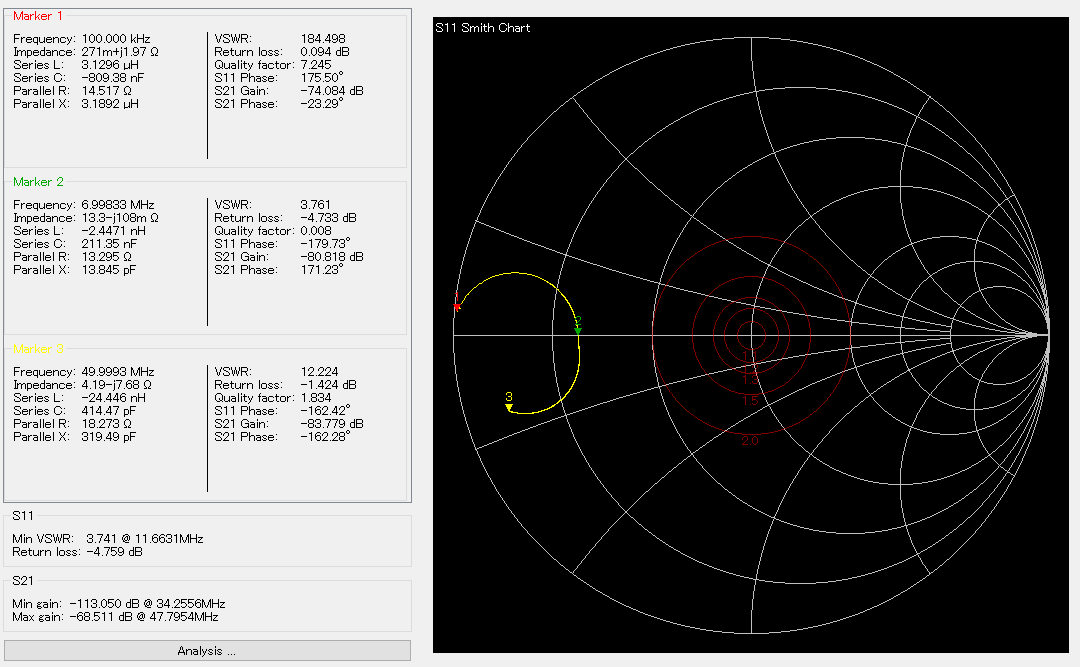Click Marker 1 Parallel R 14.517 Ω
Image resolution: width=1080 pixels, height=667 pixels.
coord(107,91)
